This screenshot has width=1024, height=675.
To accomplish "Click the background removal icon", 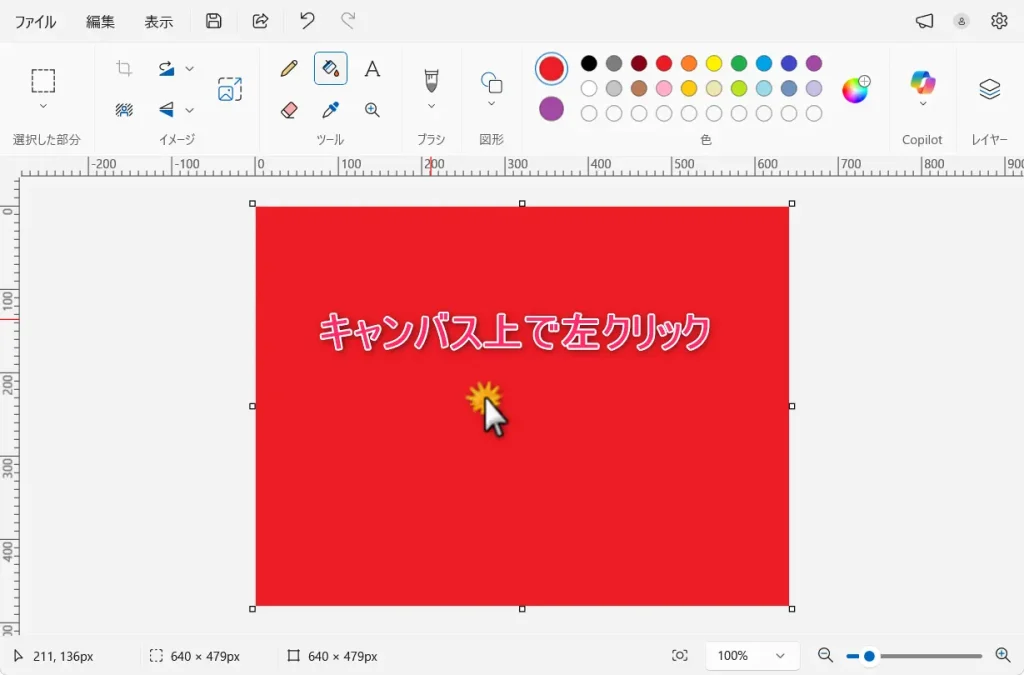I will click(x=124, y=110).
